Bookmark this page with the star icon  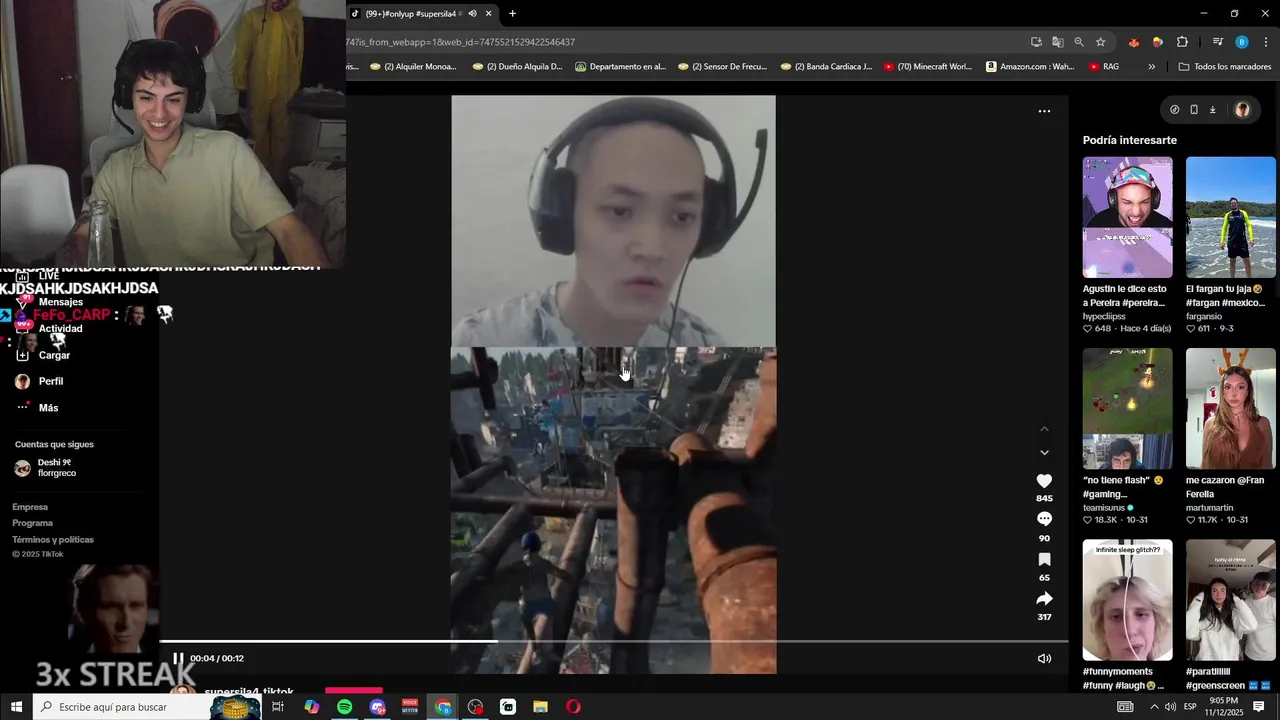1100,42
